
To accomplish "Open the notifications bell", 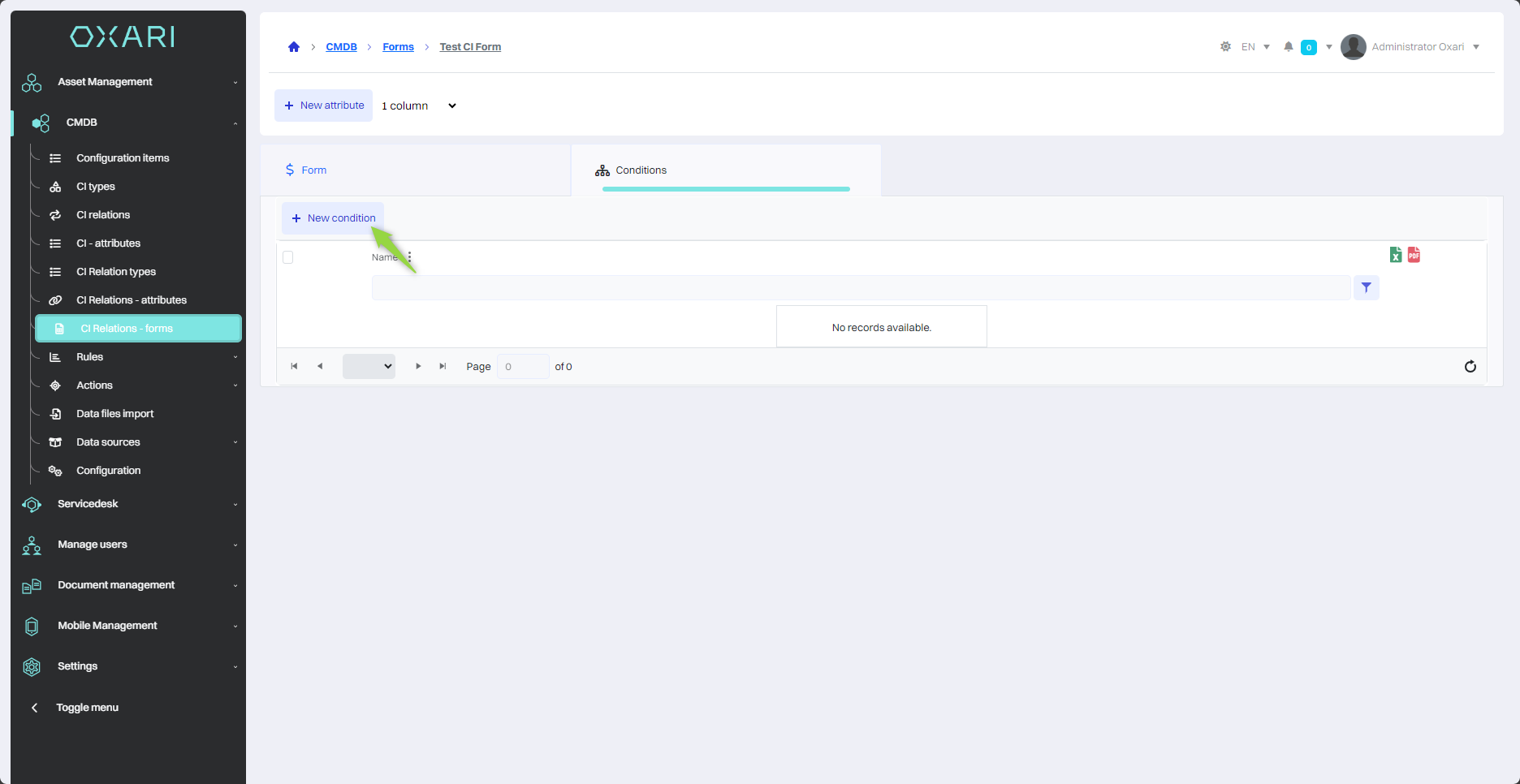I will (x=1288, y=47).
